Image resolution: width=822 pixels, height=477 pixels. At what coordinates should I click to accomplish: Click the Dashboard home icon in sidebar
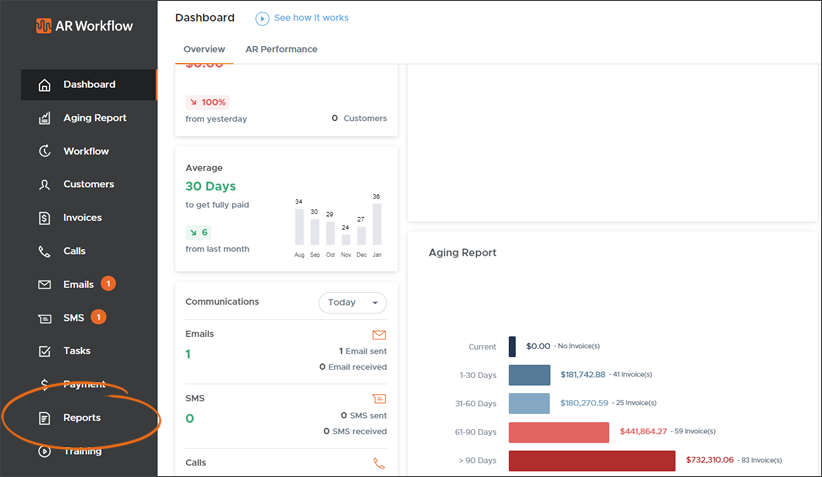tap(44, 85)
